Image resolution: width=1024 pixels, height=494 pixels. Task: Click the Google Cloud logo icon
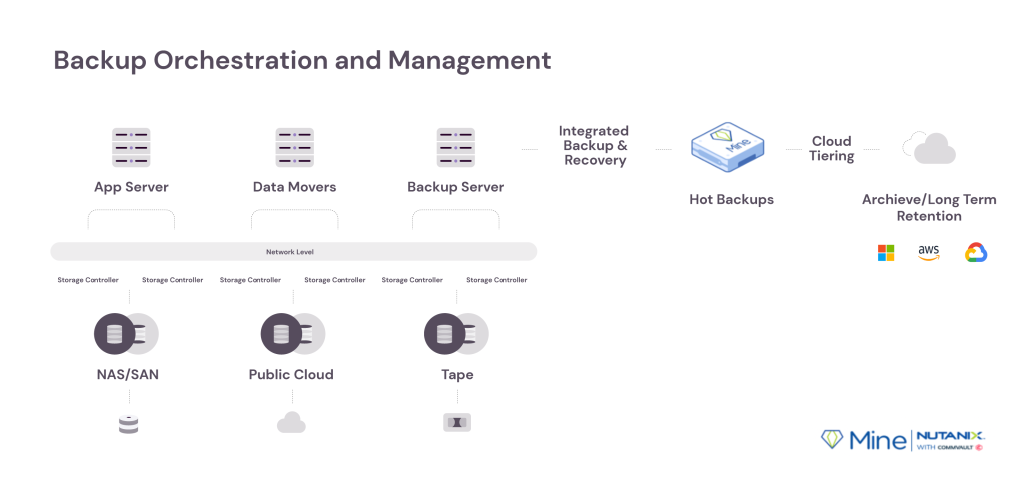[976, 253]
